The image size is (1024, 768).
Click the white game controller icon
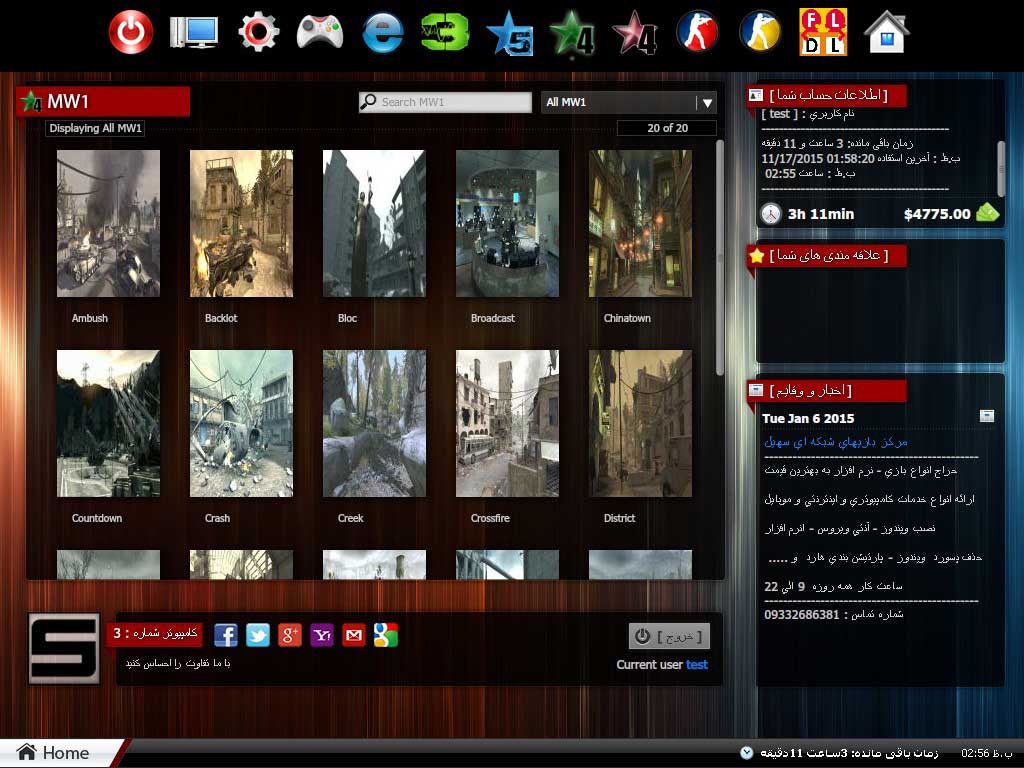tap(320, 33)
